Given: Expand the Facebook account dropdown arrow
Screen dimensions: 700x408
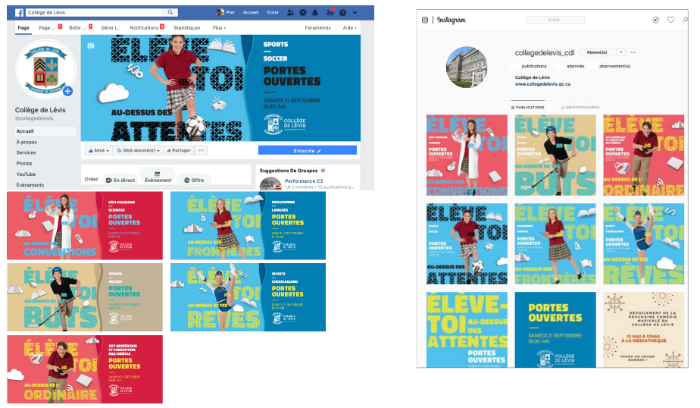Looking at the screenshot, I should point(355,12).
